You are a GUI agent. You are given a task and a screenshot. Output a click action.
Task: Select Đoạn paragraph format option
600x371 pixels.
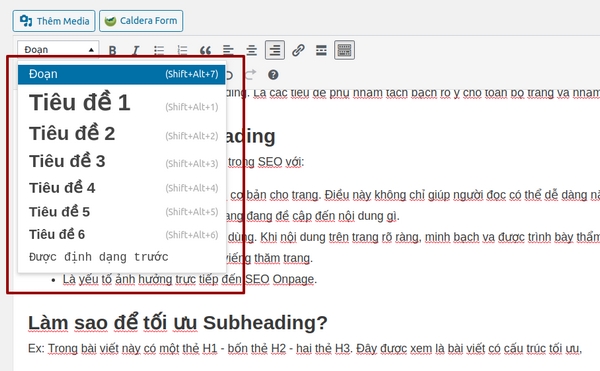[x=122, y=74]
